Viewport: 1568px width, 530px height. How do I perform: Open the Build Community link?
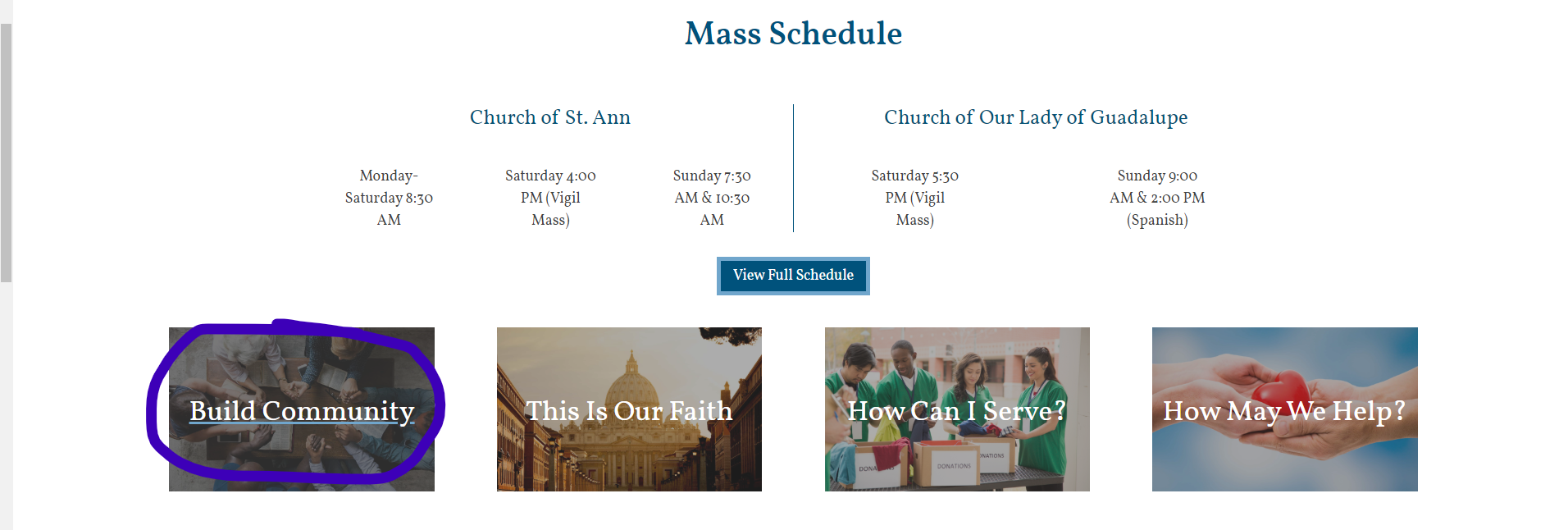pos(302,410)
